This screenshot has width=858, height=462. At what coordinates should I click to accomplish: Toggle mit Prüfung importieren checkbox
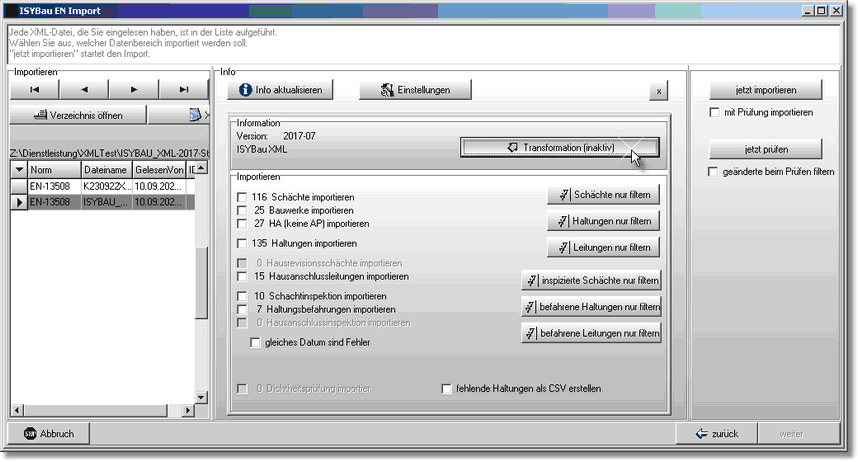[714, 112]
